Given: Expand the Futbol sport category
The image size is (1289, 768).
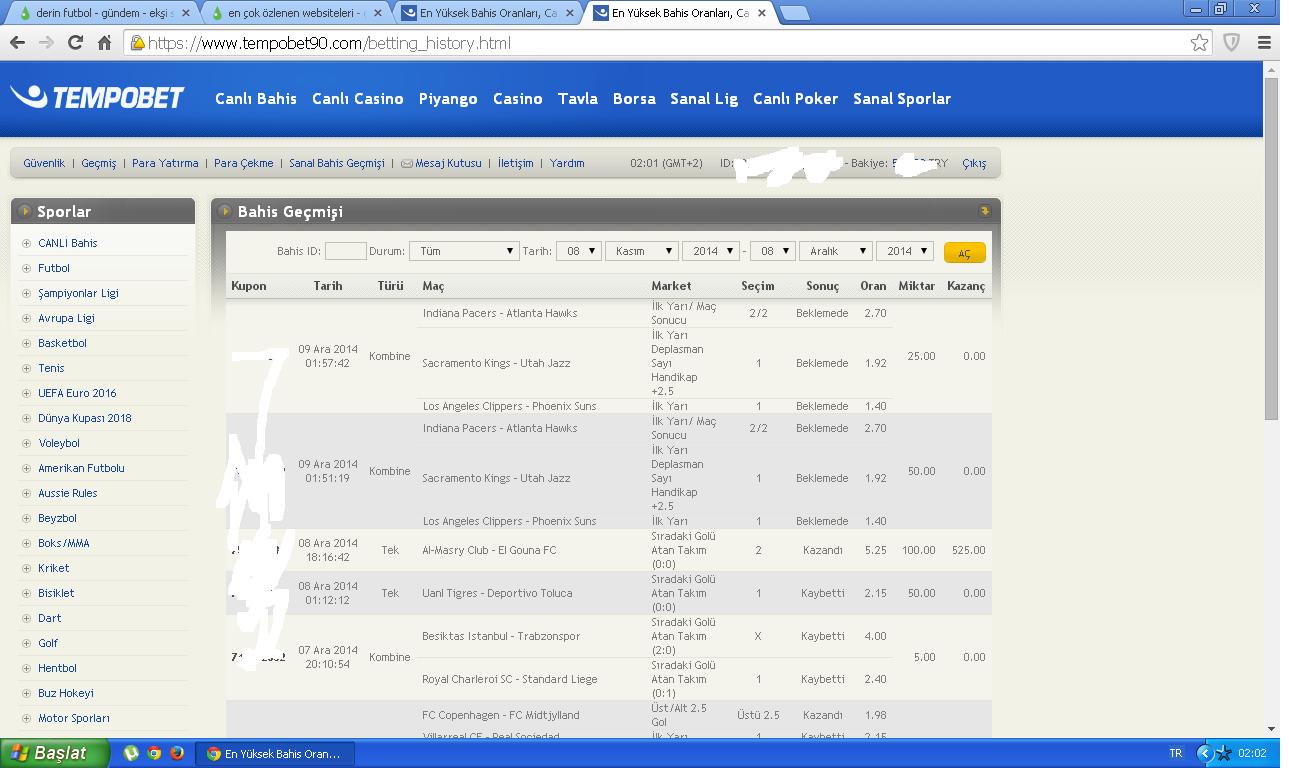Looking at the screenshot, I should [x=54, y=268].
